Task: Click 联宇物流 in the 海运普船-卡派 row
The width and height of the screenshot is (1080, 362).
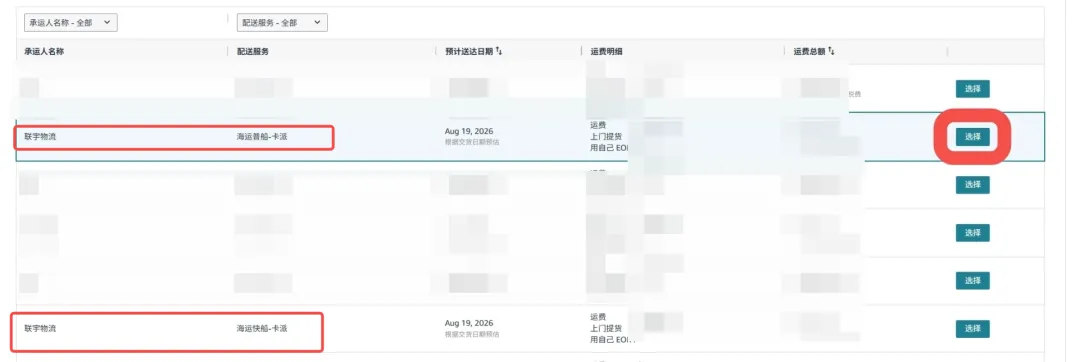Action: click(x=40, y=136)
